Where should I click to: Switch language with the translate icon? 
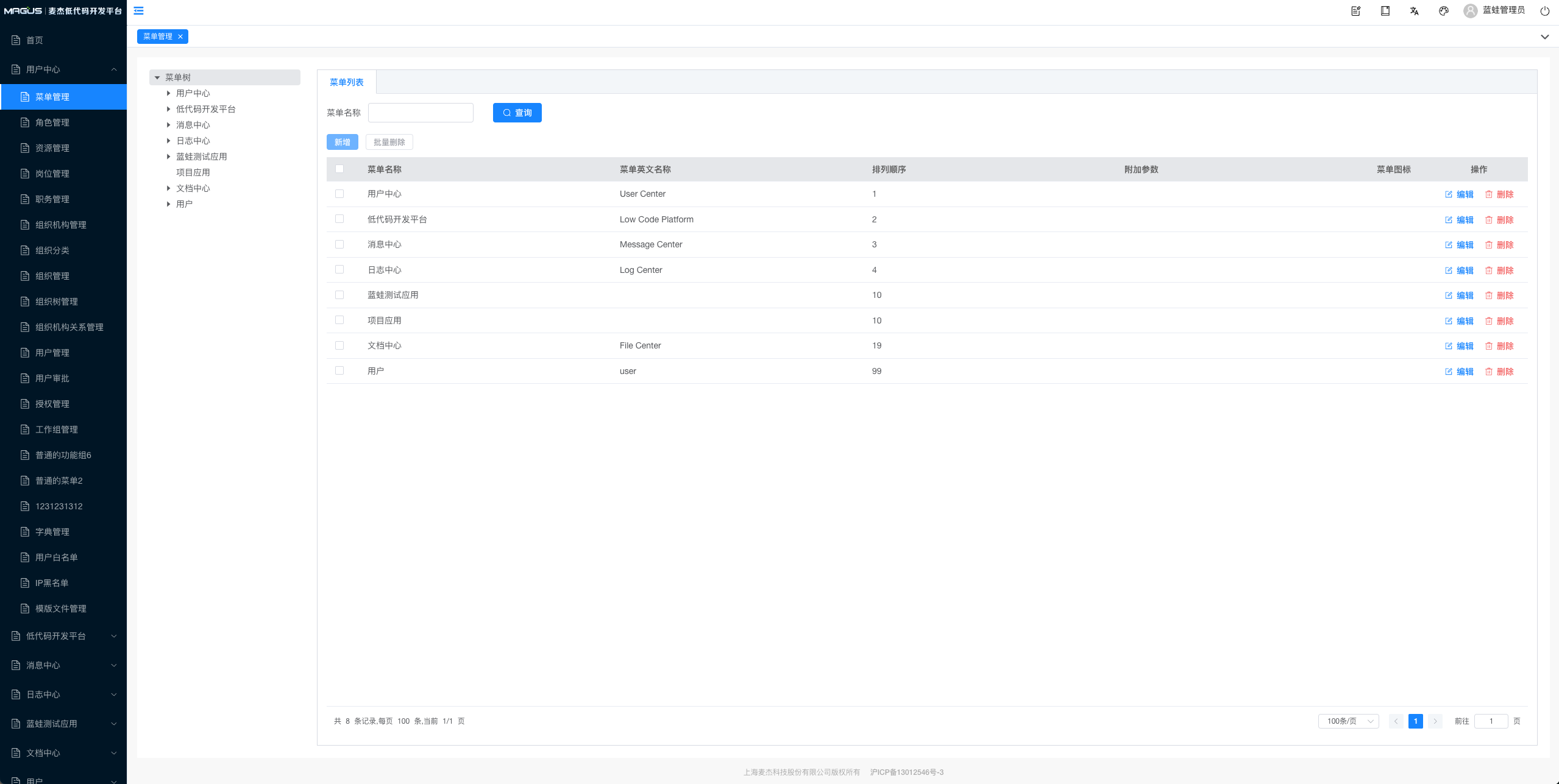coord(1415,11)
